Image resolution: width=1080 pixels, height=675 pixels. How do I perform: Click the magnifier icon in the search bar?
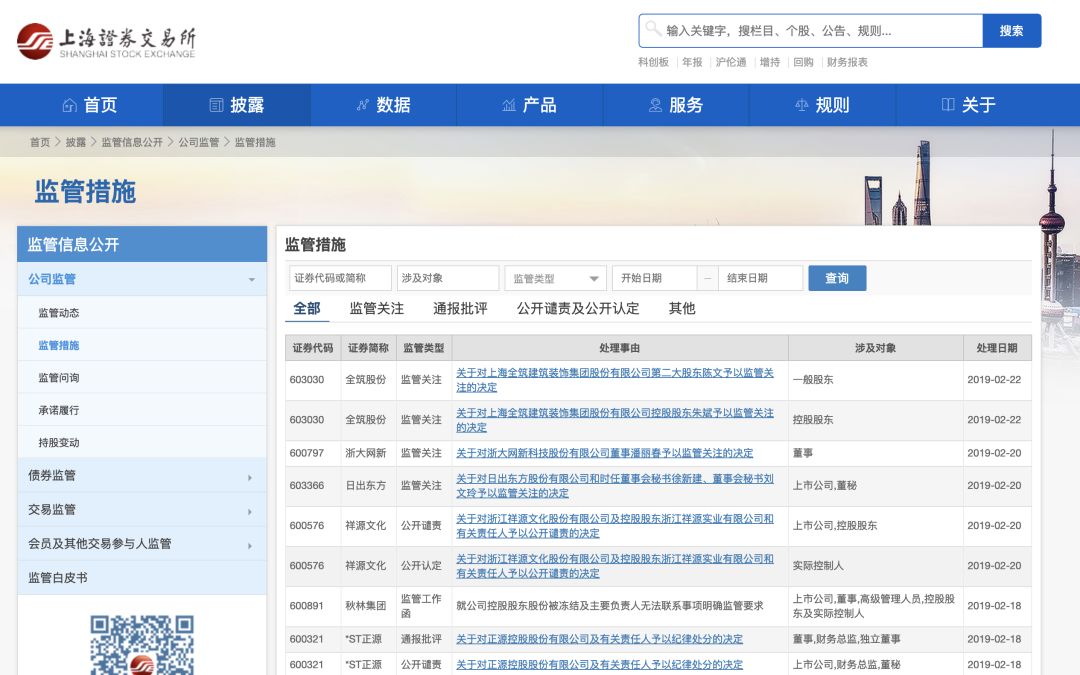pos(655,30)
